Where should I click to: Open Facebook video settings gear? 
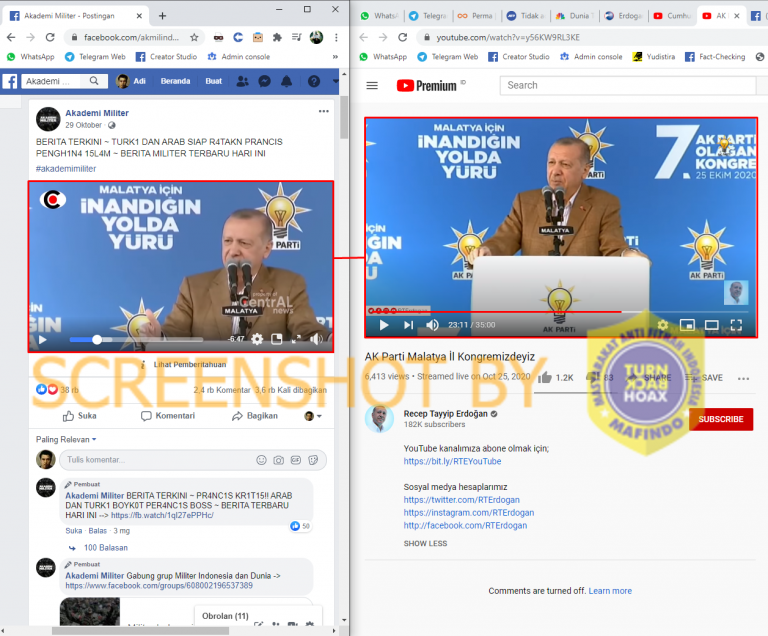(x=257, y=339)
